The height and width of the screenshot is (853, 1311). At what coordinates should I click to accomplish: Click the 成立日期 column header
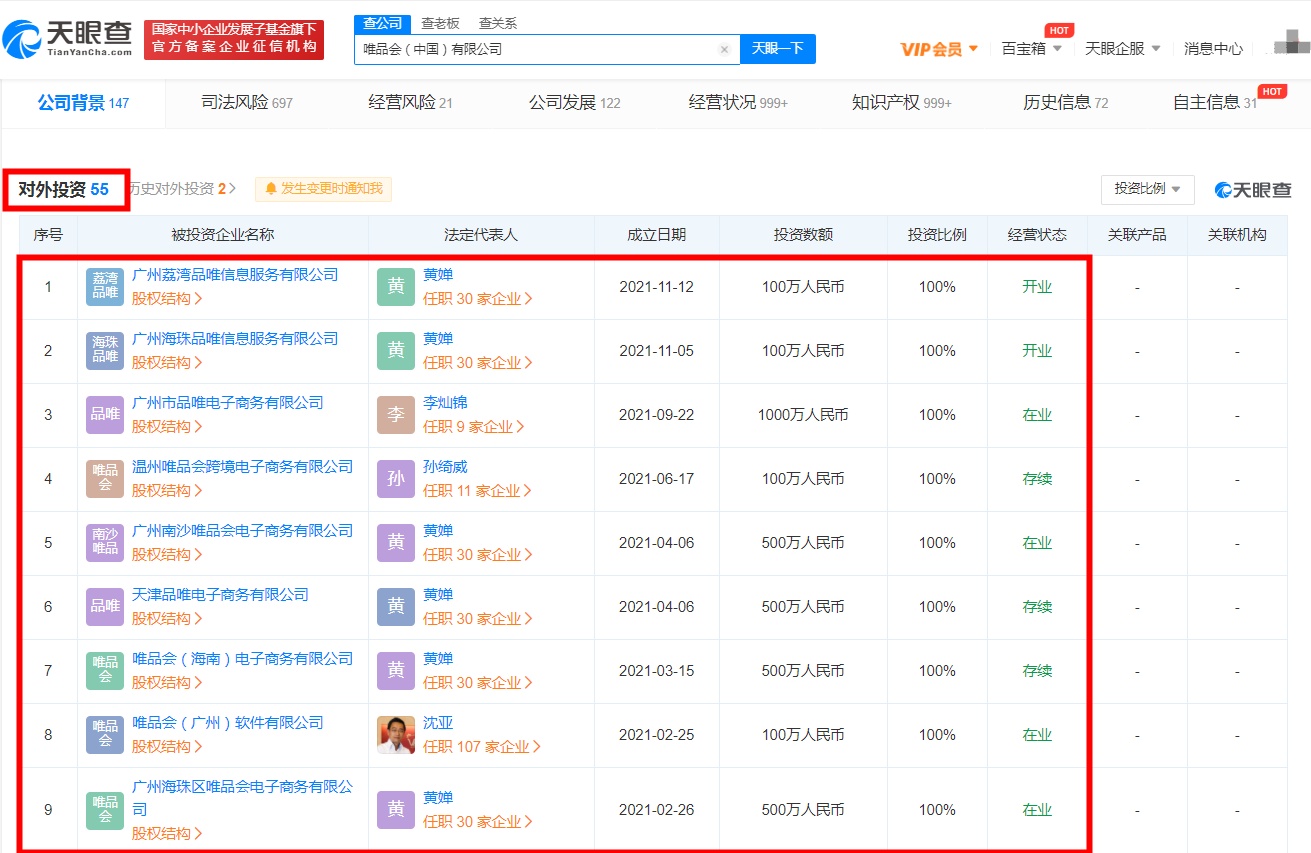point(656,235)
